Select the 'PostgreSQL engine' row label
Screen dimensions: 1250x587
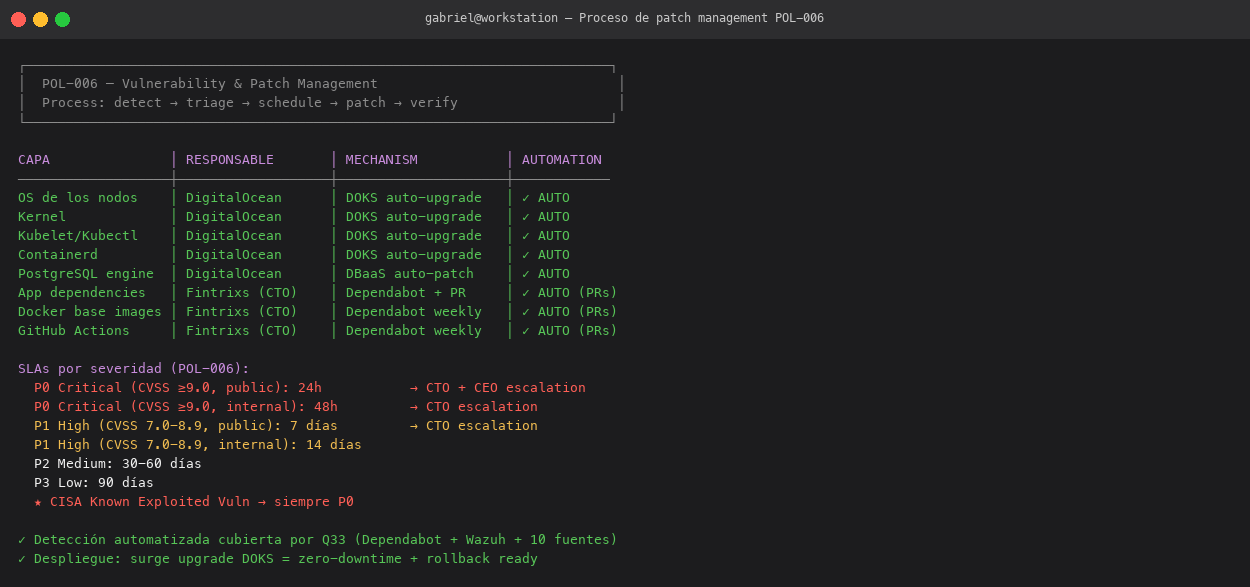click(86, 274)
